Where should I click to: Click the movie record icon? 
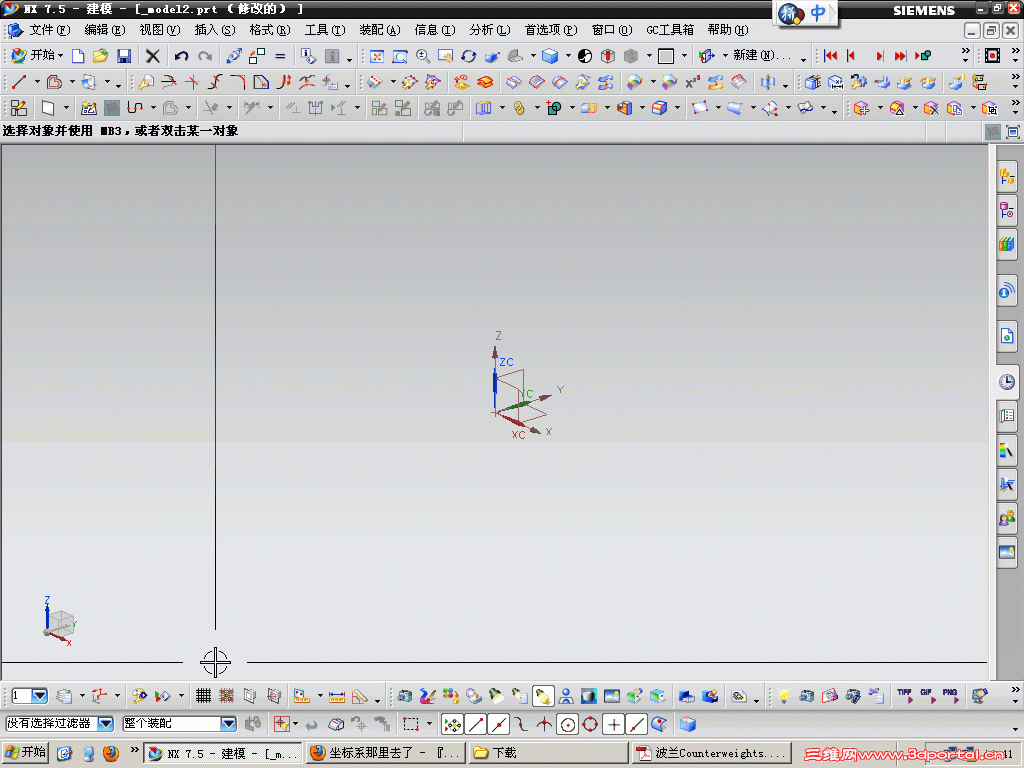(x=992, y=56)
